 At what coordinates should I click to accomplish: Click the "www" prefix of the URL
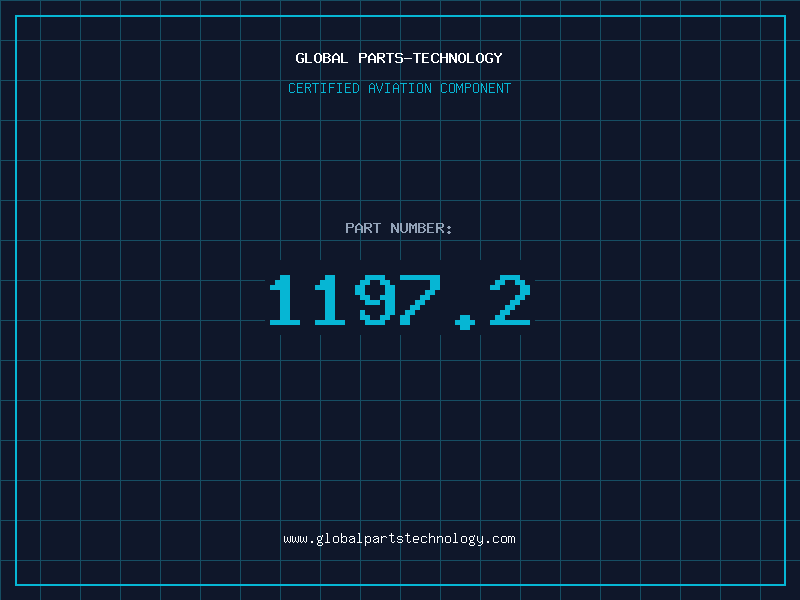(x=295, y=539)
